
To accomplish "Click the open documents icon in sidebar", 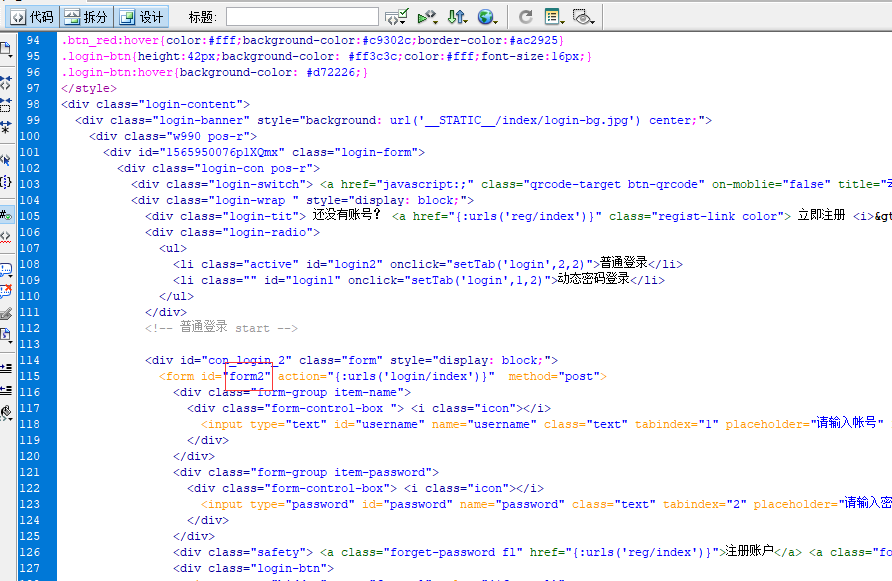I will 7,47.
